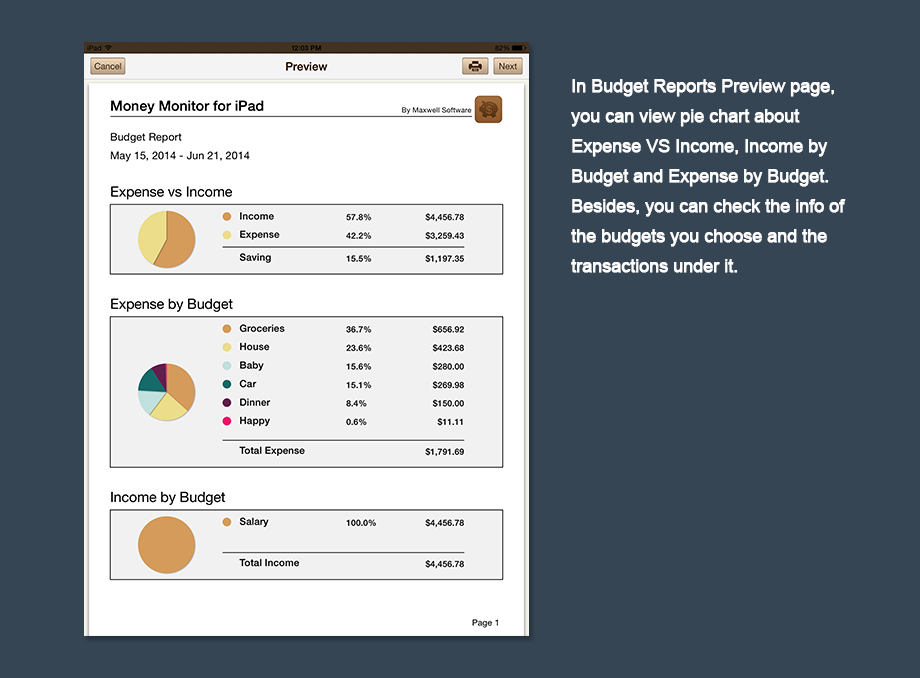
Task: Select the Groceries color dot
Action: 227,329
